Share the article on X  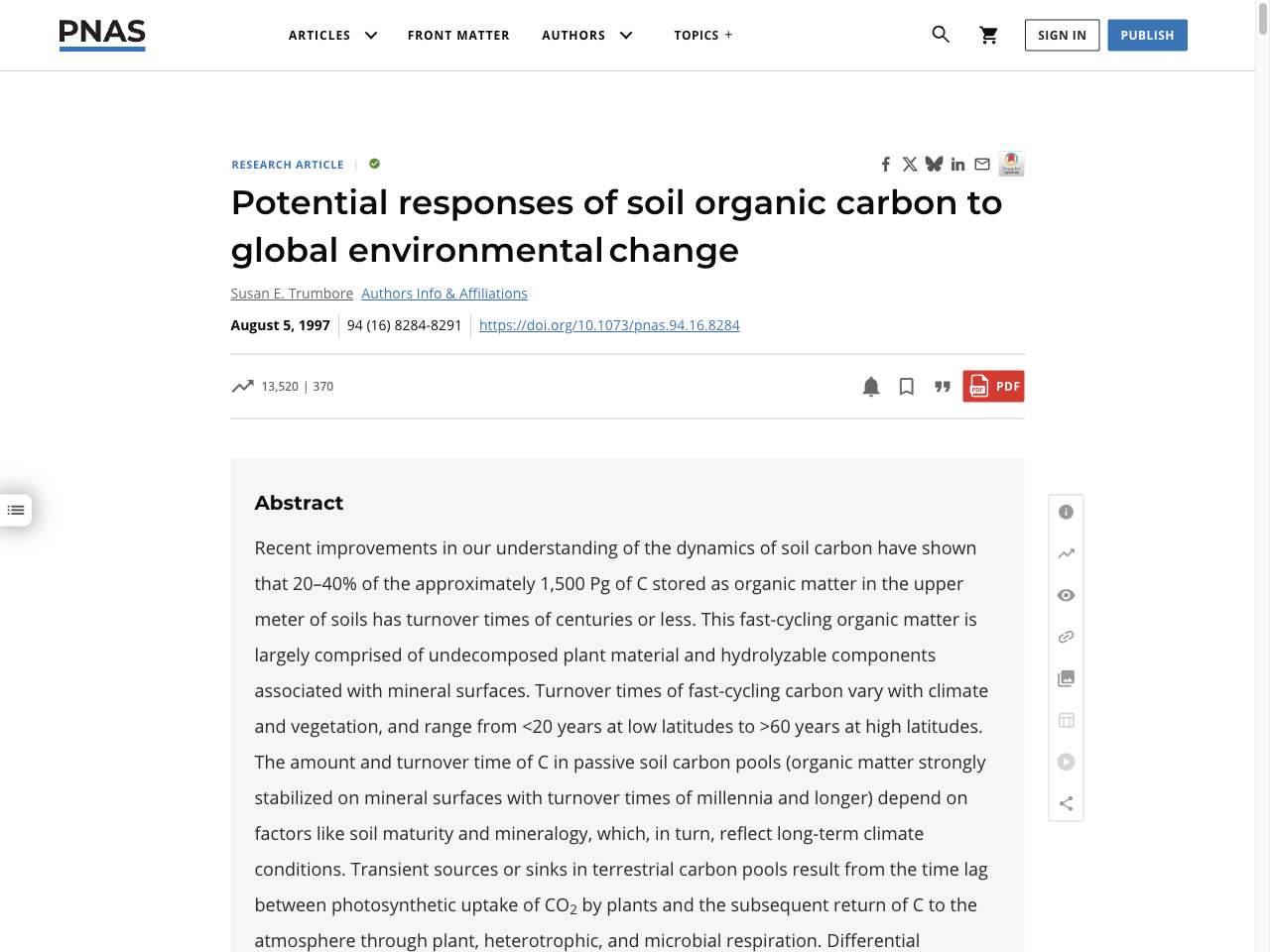click(910, 164)
